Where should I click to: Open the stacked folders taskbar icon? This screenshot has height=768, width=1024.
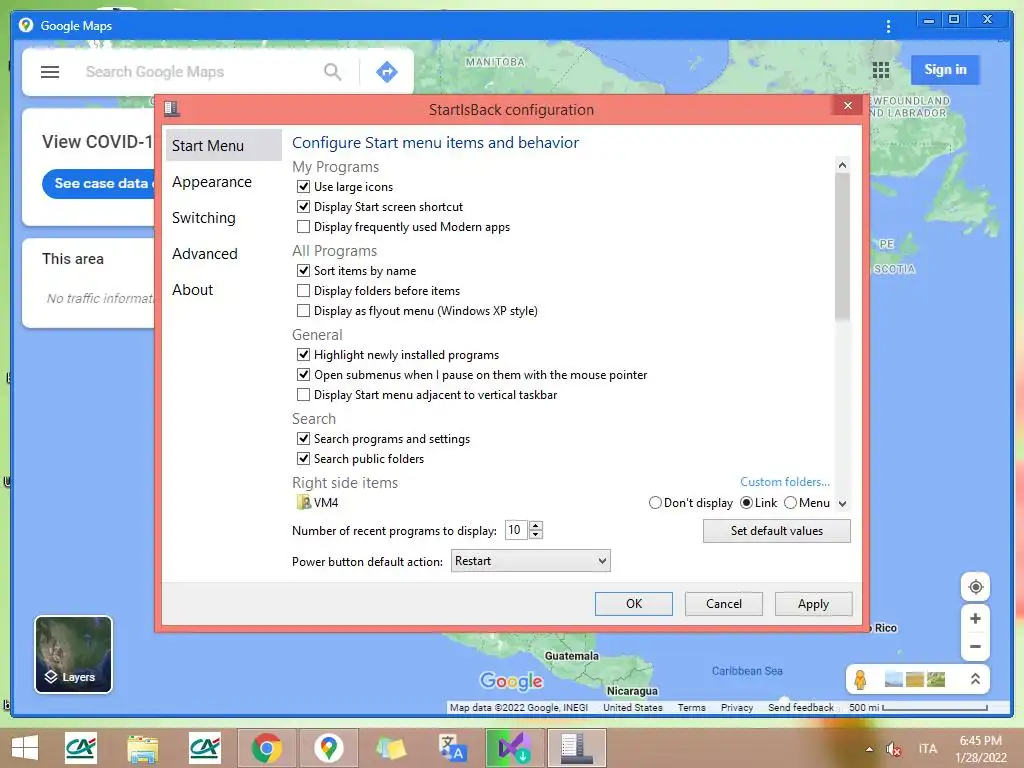pos(391,748)
